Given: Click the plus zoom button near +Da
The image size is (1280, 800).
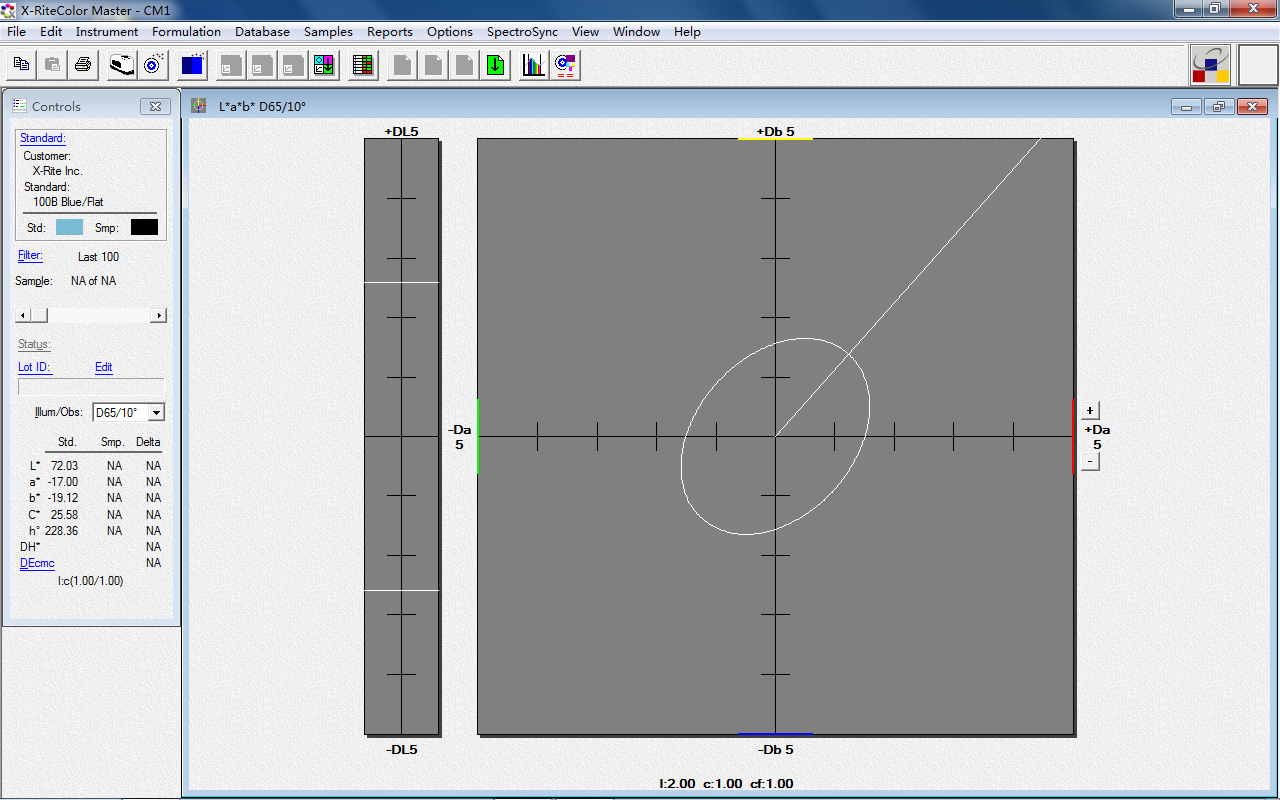Looking at the screenshot, I should tap(1091, 410).
